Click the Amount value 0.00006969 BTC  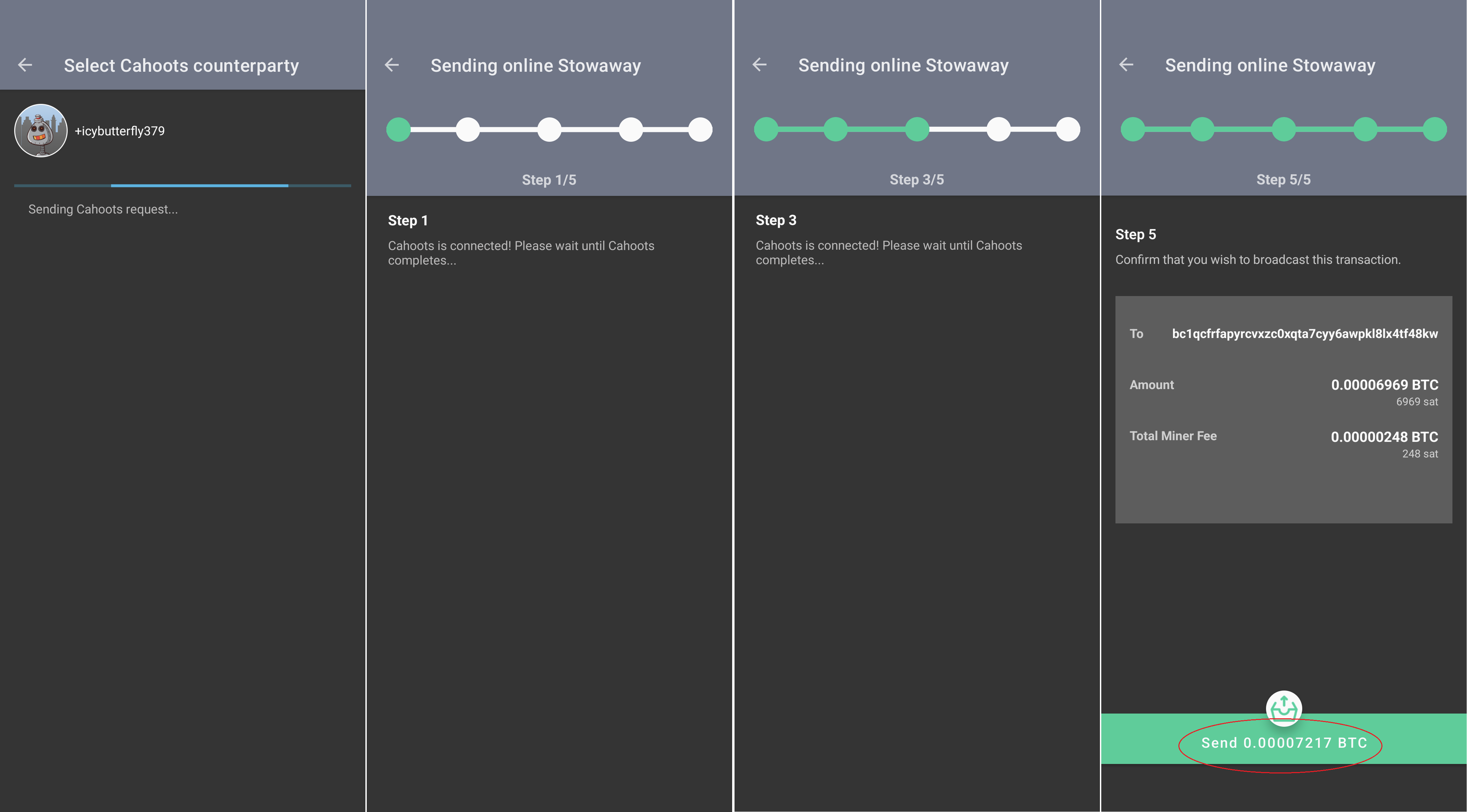(x=1384, y=385)
